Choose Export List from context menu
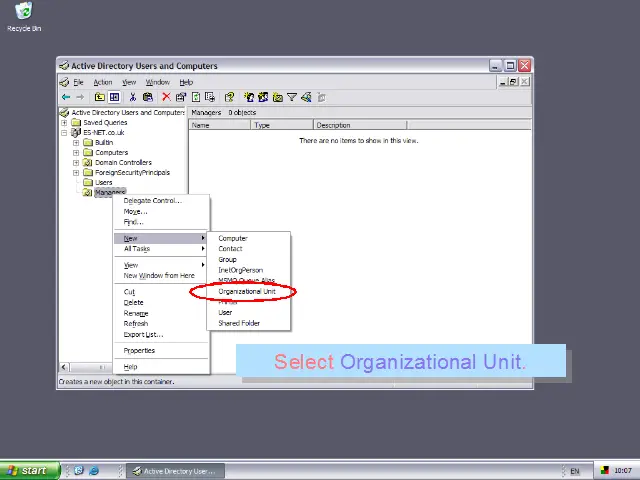This screenshot has width=640, height=480. pos(161,334)
